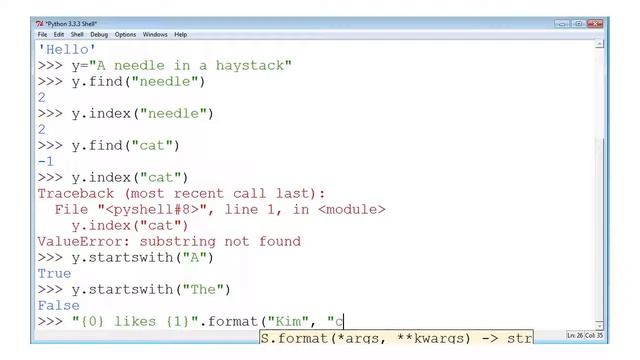Open the Help menu
The height and width of the screenshot is (360, 640).
pos(180,35)
